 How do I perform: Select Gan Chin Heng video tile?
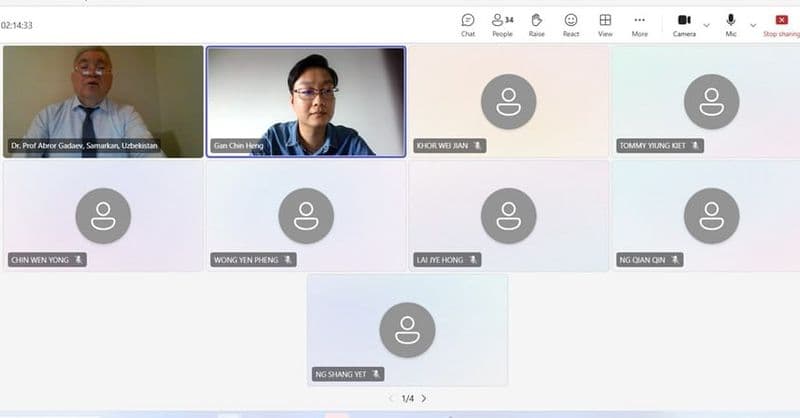(306, 102)
